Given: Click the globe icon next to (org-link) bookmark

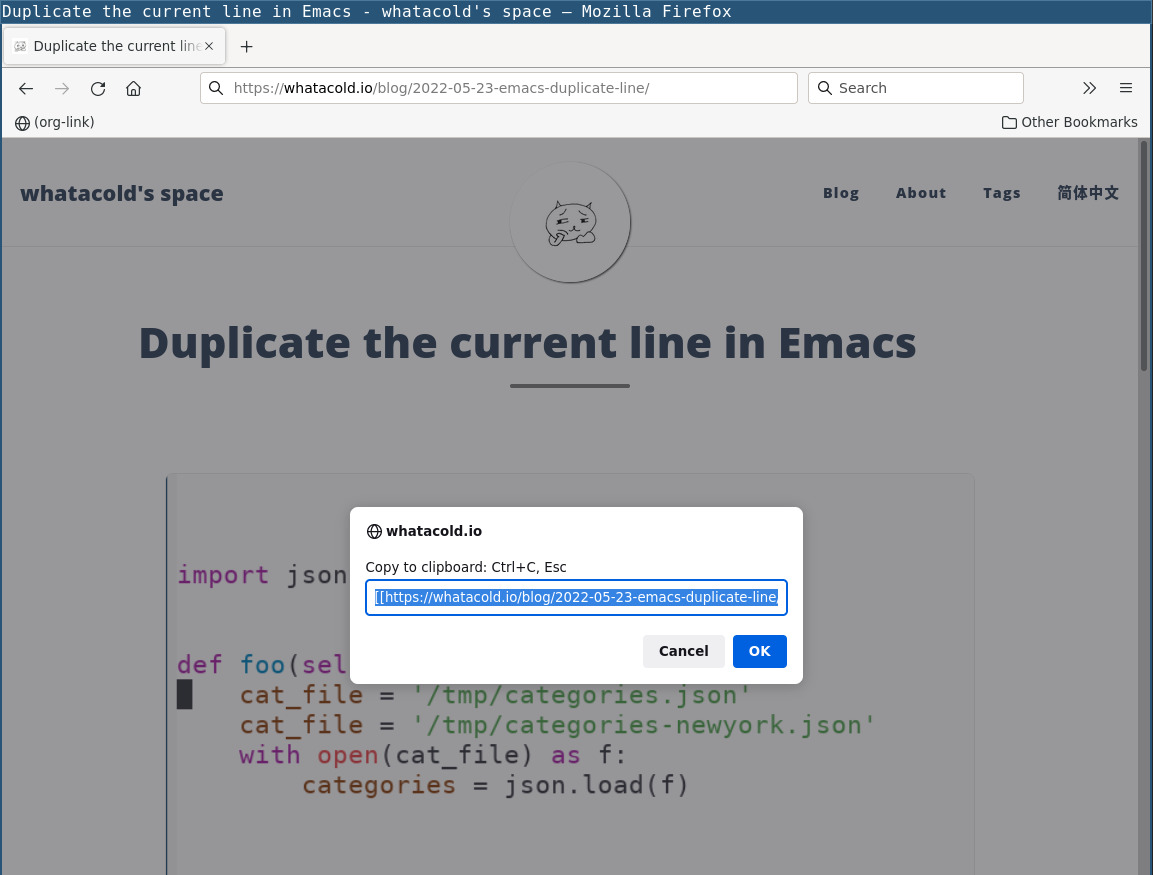Looking at the screenshot, I should (x=21, y=122).
